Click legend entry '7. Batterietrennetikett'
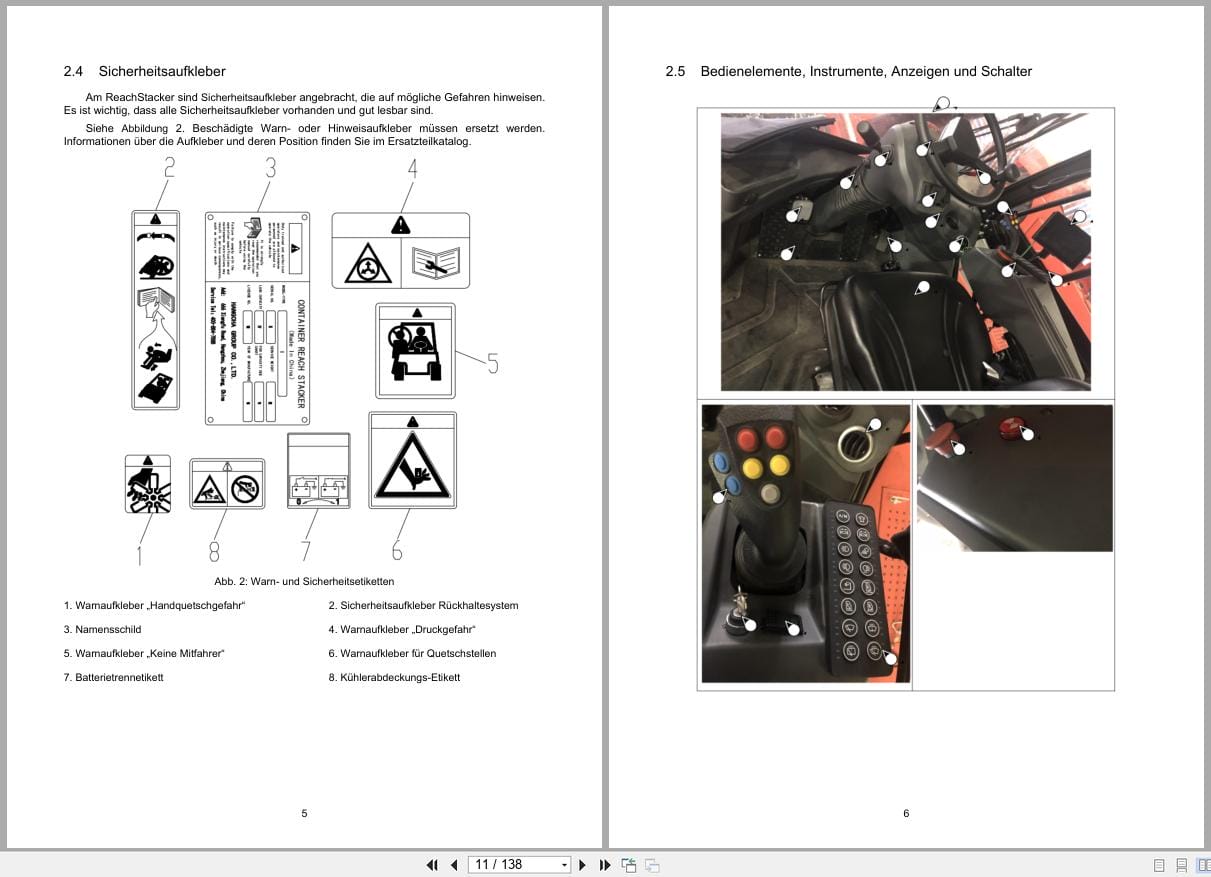Screen dimensions: 1211x877 pos(113,677)
